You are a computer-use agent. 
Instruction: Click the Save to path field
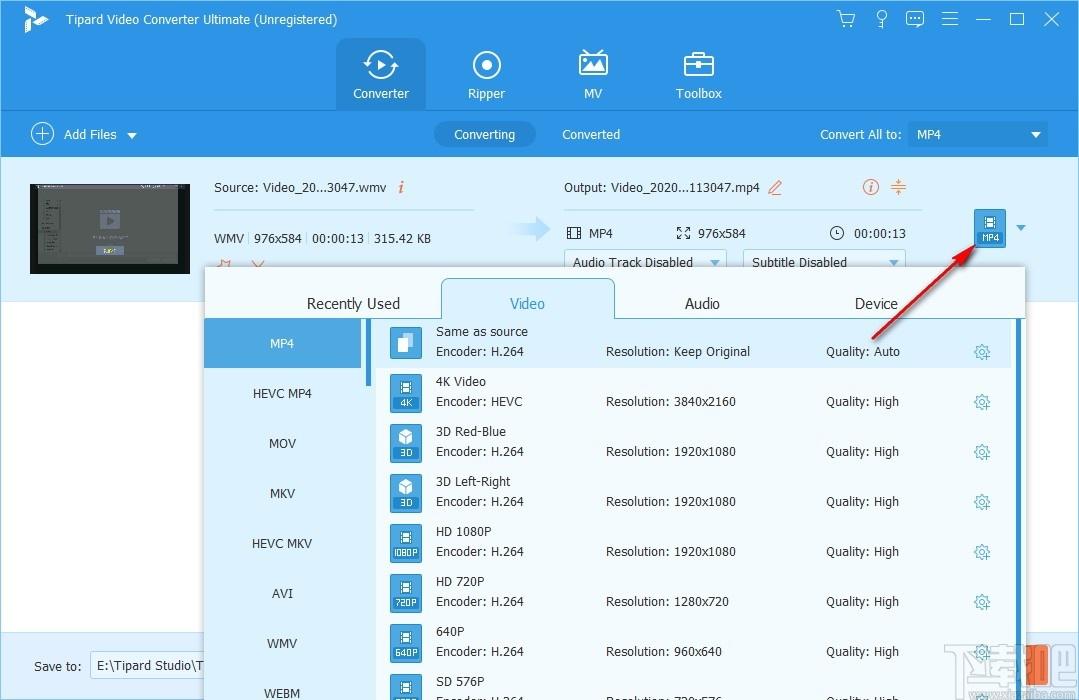147,666
